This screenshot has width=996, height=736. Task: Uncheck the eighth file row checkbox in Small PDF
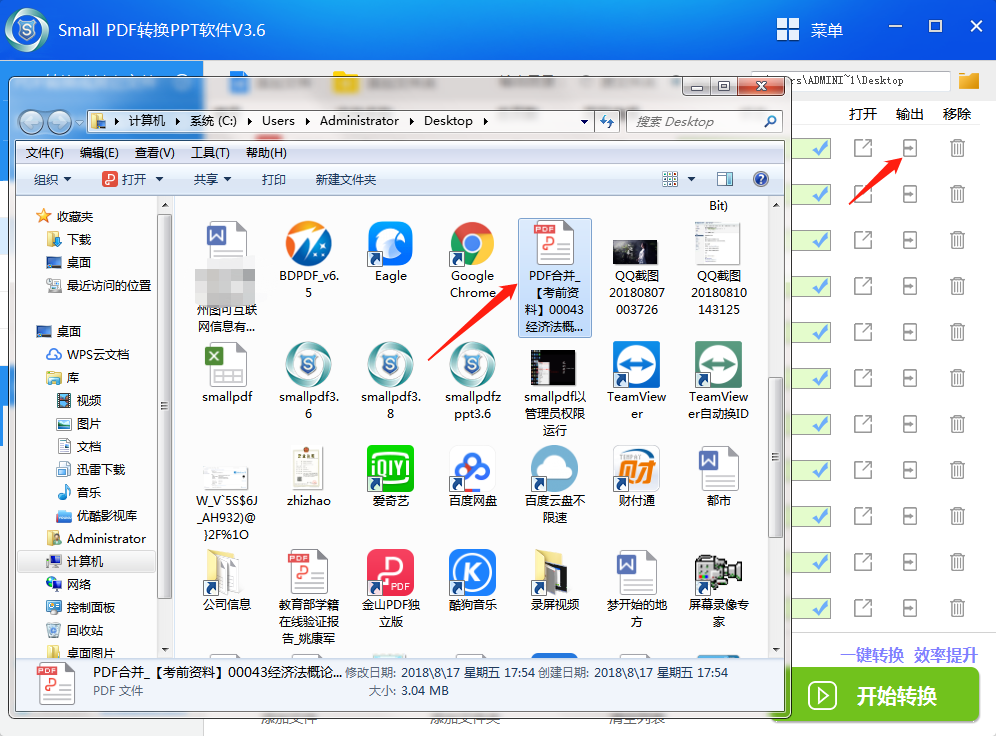tap(819, 470)
